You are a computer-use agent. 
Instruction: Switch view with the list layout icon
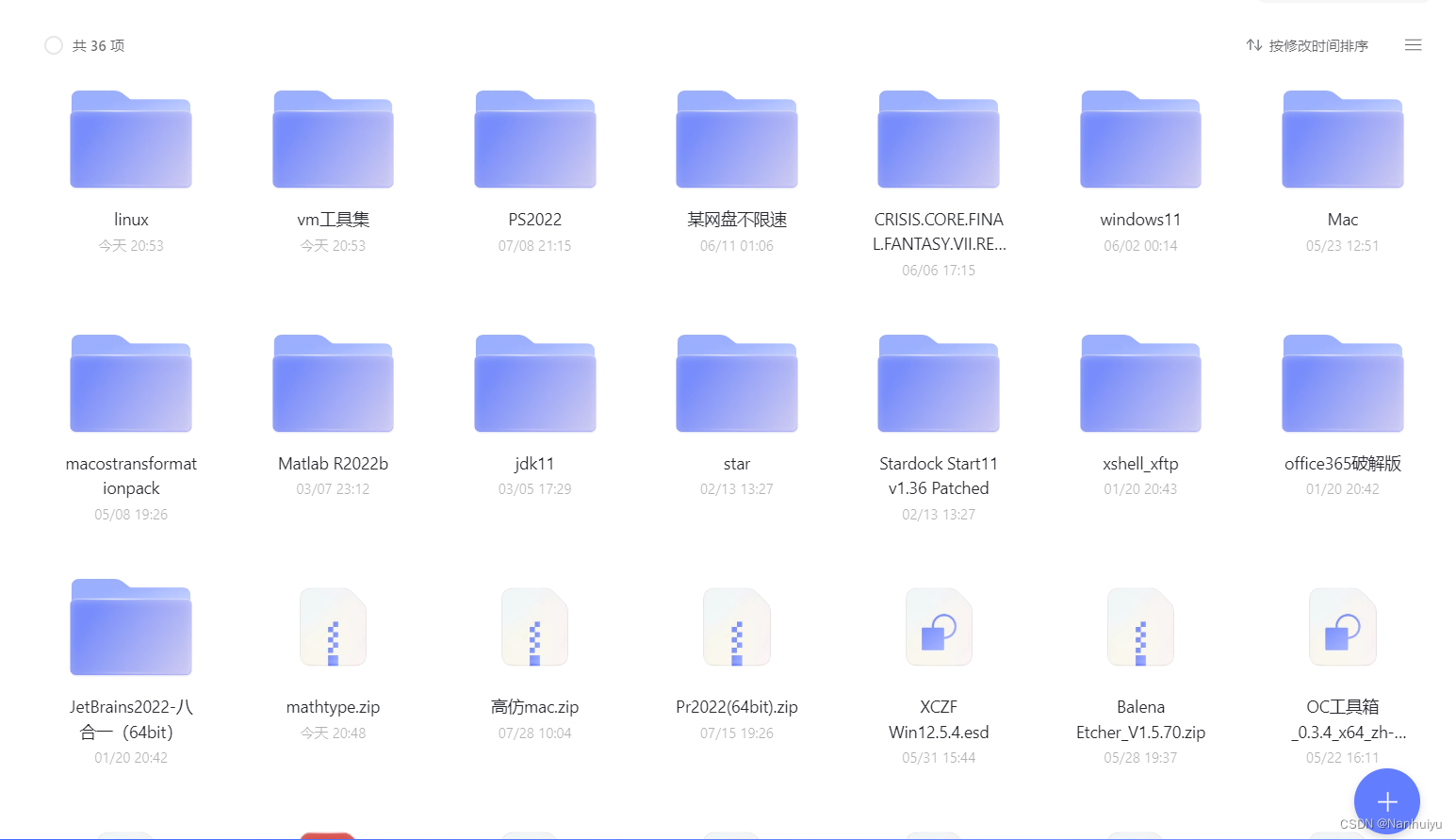tap(1413, 45)
